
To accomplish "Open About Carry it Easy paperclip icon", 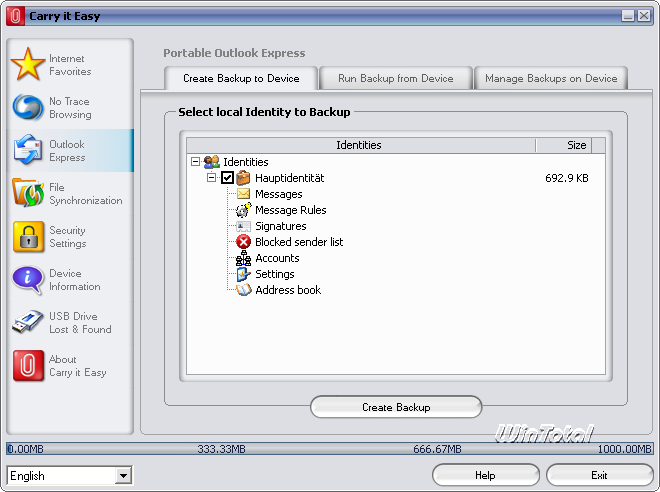I will click(28, 365).
